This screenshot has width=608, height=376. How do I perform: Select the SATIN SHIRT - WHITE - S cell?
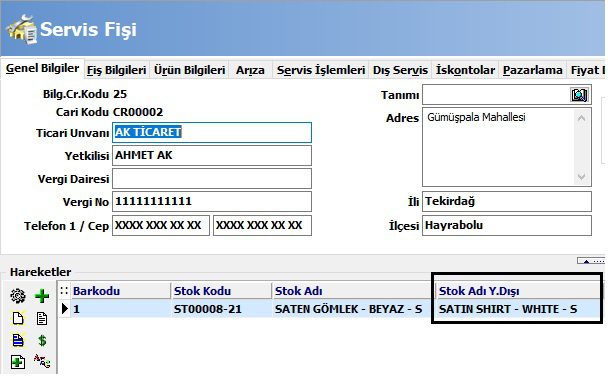point(518,309)
